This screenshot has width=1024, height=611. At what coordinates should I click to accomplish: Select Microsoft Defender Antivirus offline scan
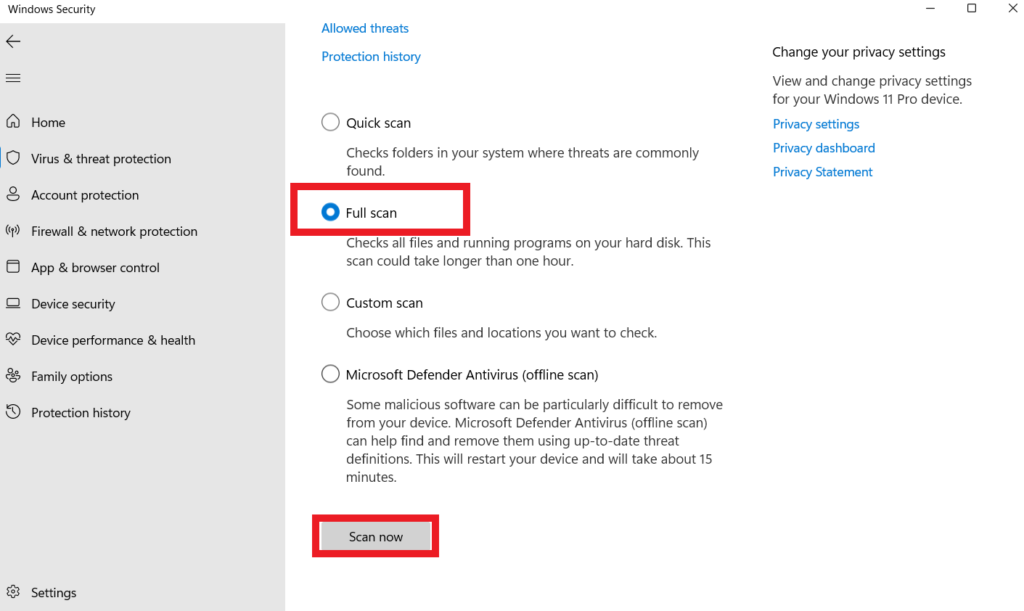(x=330, y=374)
